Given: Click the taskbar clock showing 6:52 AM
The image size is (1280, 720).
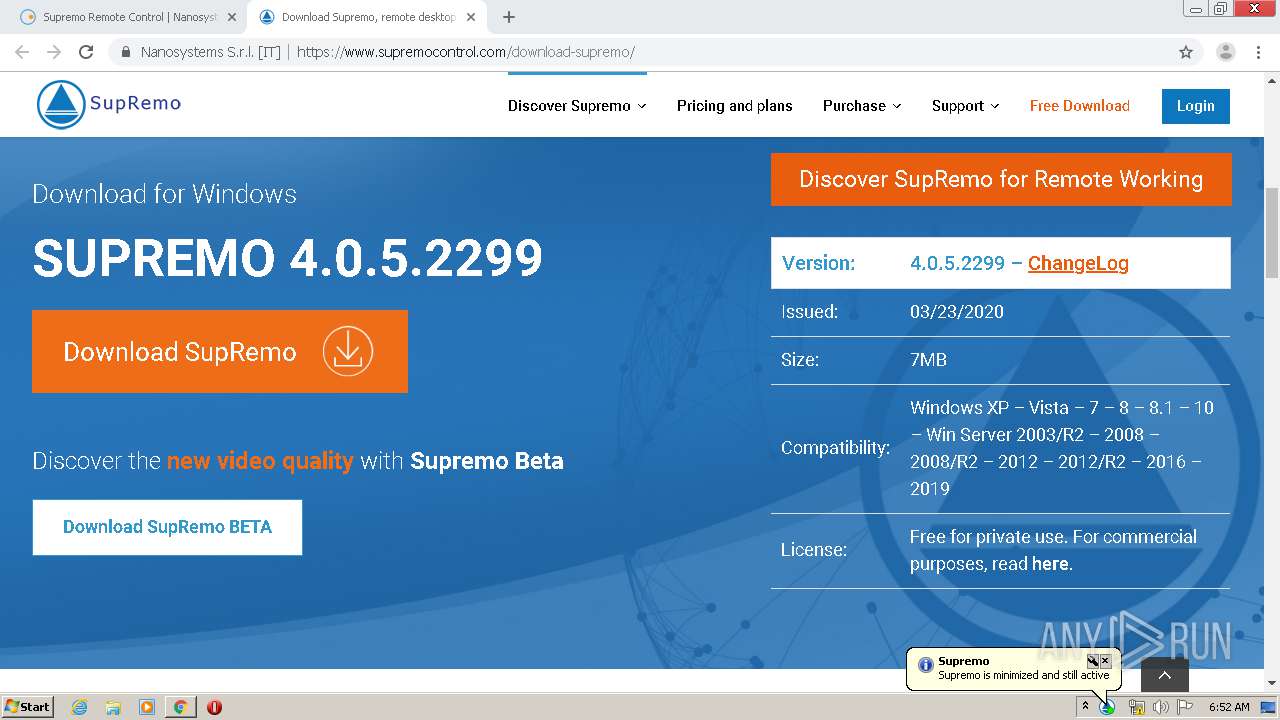Looking at the screenshot, I should click(x=1229, y=707).
